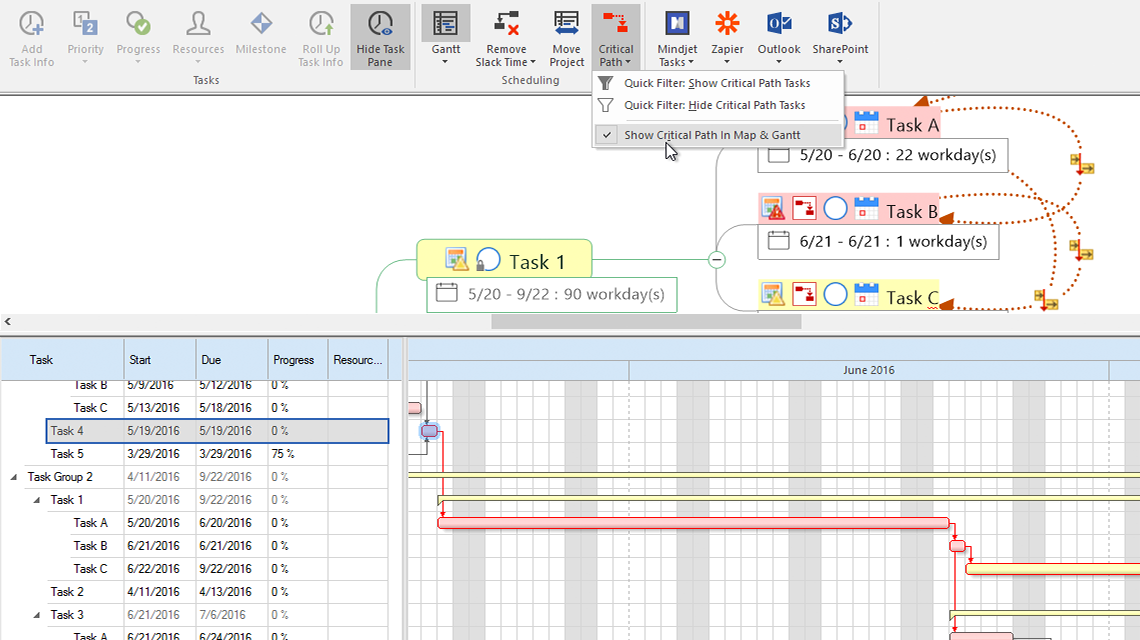Click the progress circle on Task B
The height and width of the screenshot is (640, 1140).
point(835,209)
